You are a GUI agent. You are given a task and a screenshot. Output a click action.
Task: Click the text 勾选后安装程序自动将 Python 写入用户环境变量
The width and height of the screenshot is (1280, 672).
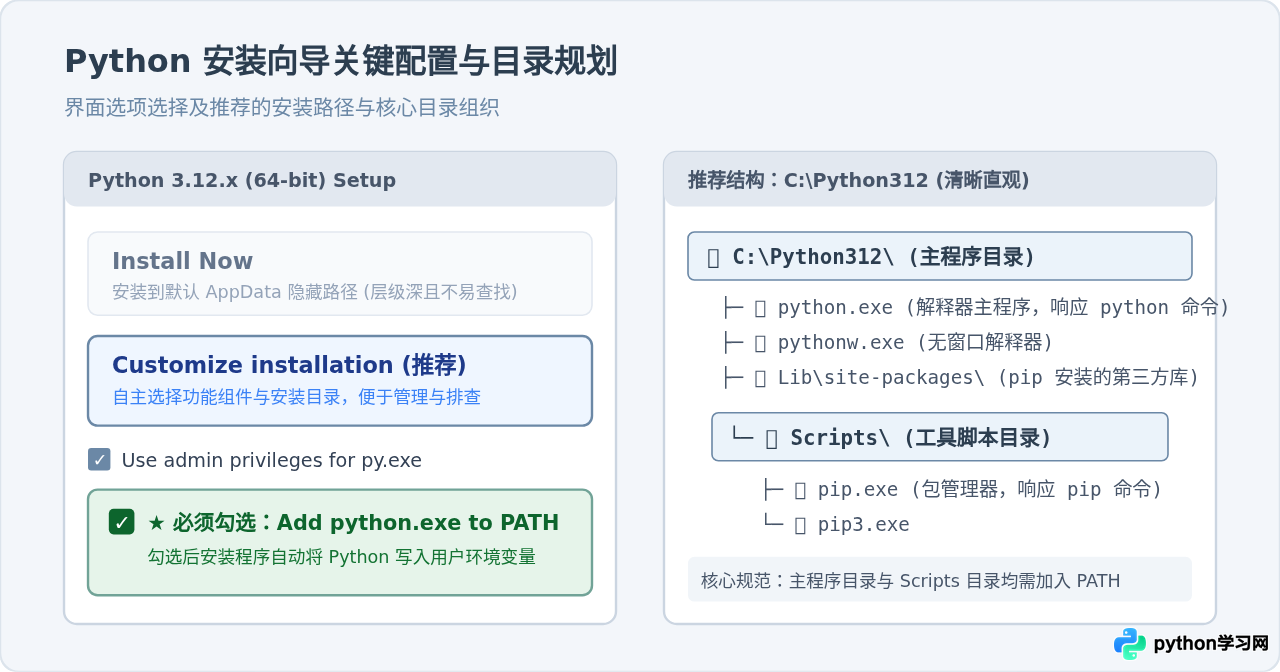tap(342, 557)
